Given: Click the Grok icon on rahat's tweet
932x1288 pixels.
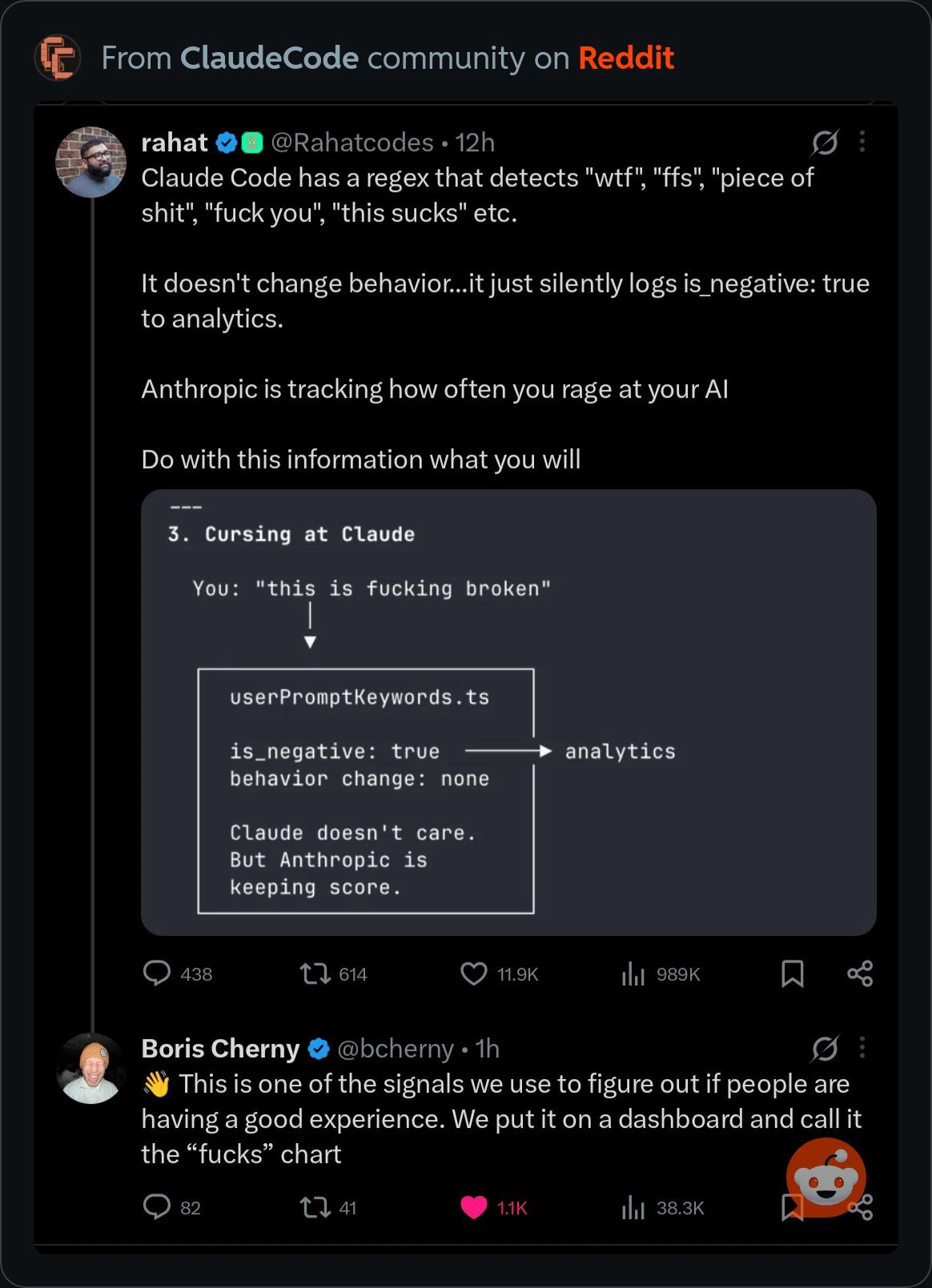Looking at the screenshot, I should coord(825,142).
